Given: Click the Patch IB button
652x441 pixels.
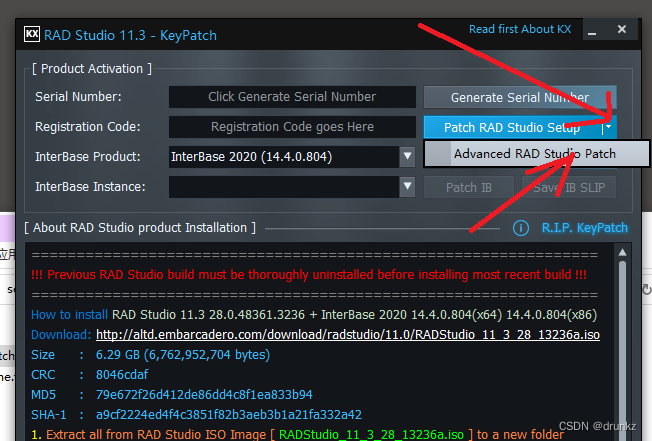Looking at the screenshot, I should click(x=469, y=187).
